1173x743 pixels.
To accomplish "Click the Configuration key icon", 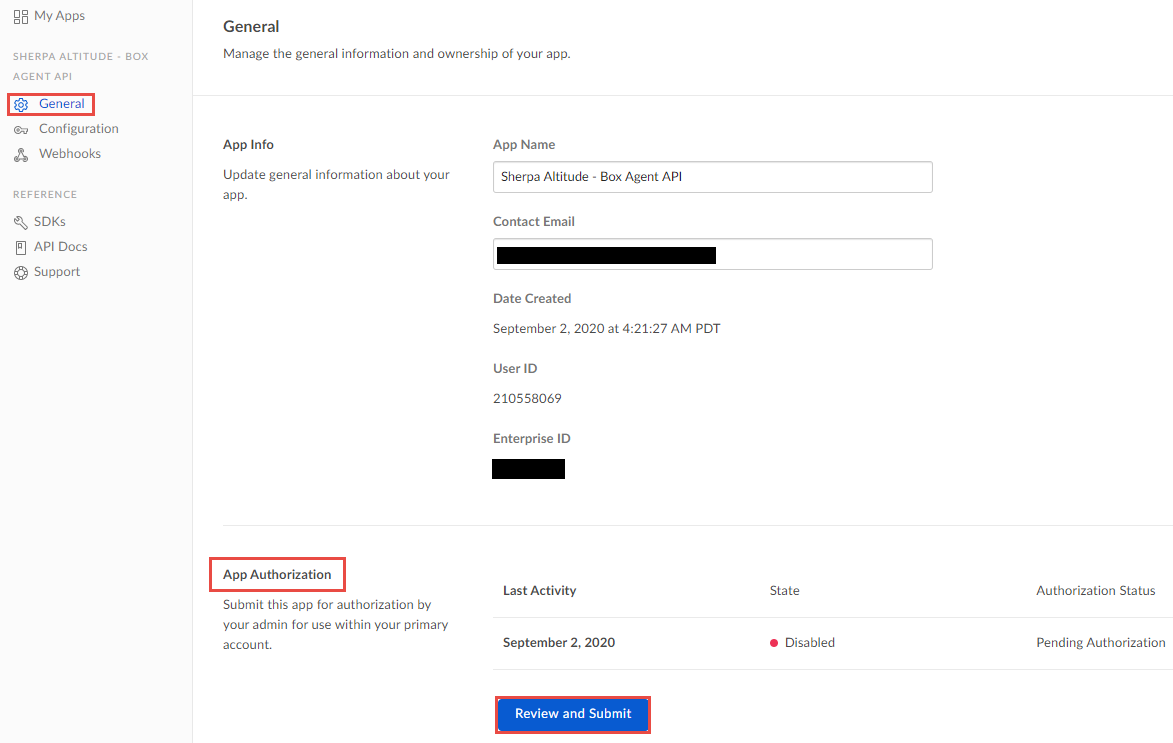I will (22, 129).
